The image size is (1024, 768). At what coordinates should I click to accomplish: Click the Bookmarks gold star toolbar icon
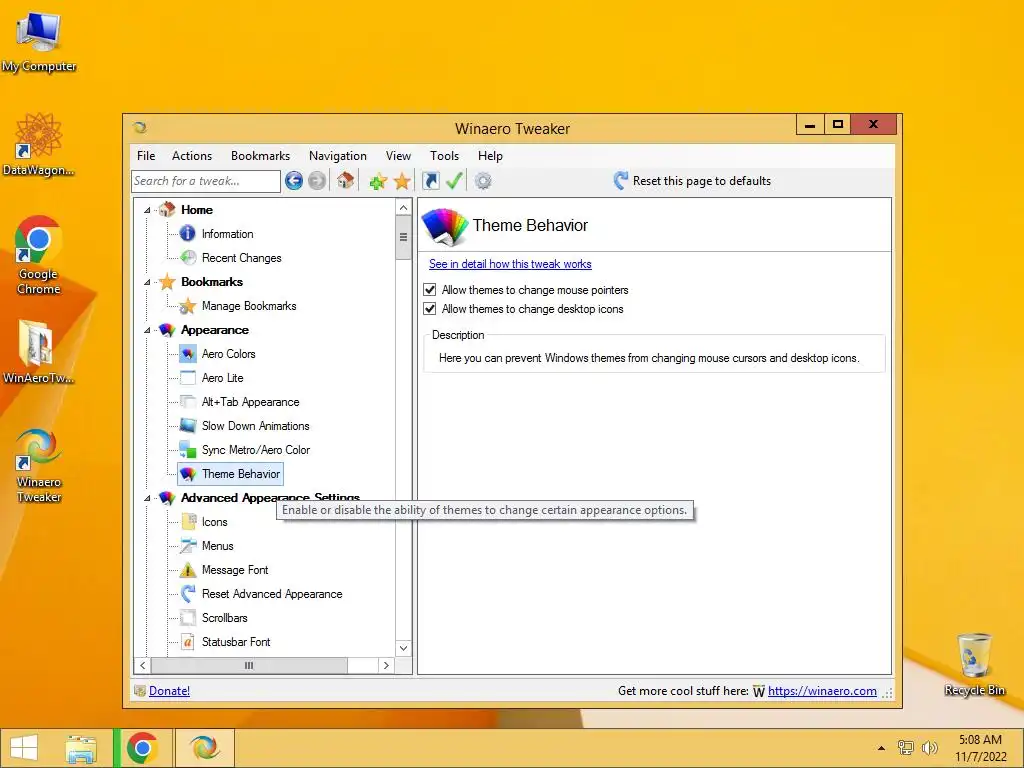tap(402, 181)
